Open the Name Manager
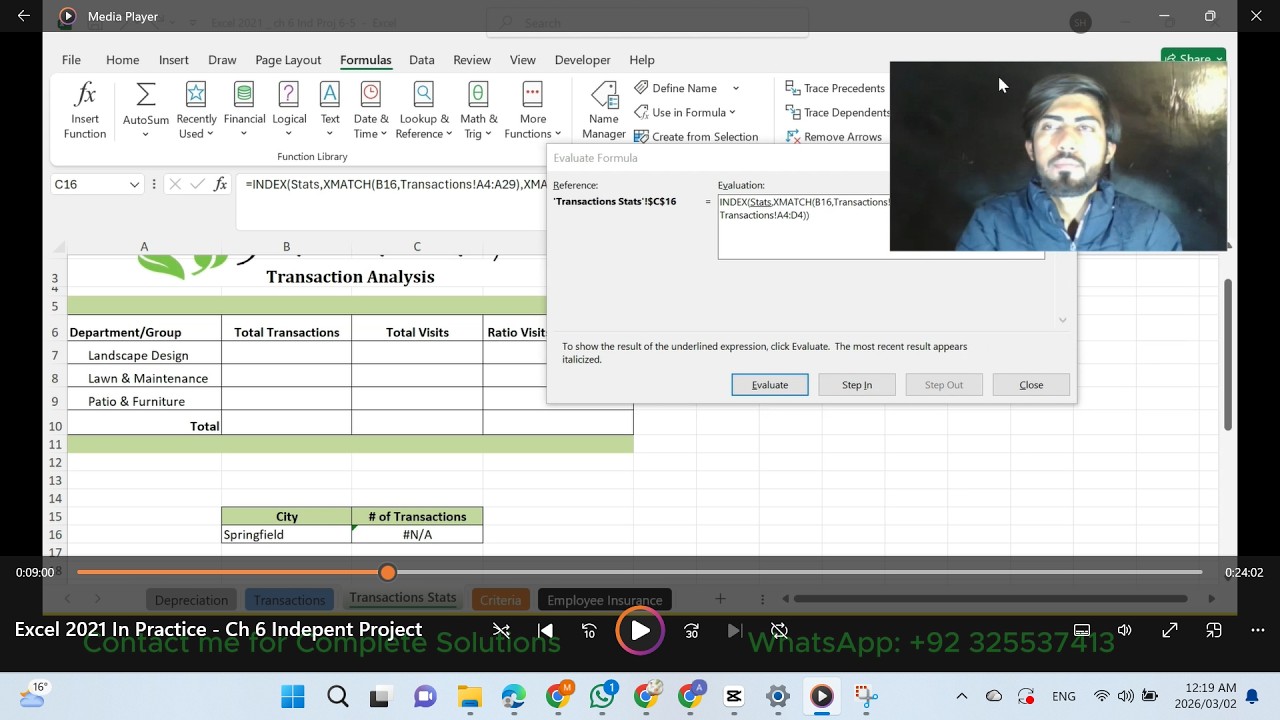Image resolution: width=1280 pixels, height=720 pixels. [x=604, y=110]
